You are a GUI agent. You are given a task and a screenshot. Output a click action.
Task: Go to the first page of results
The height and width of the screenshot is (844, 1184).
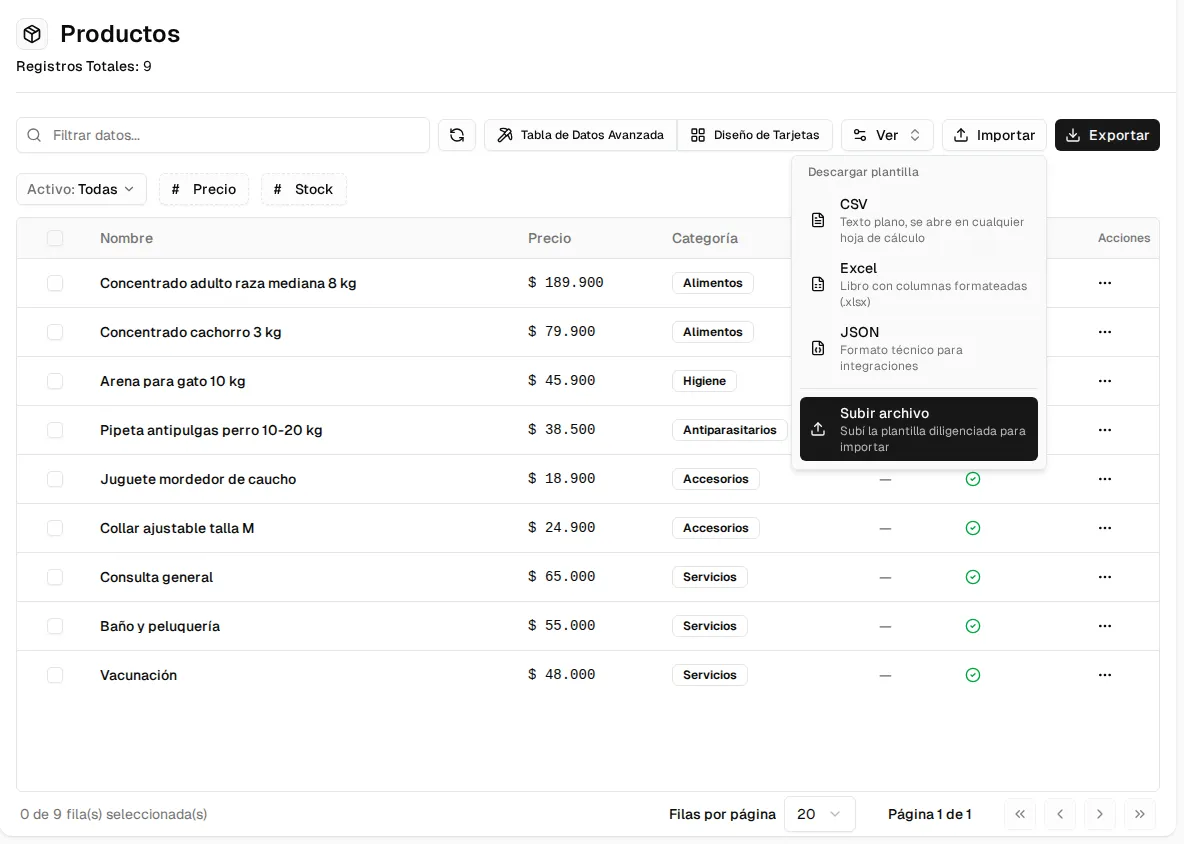click(1020, 814)
